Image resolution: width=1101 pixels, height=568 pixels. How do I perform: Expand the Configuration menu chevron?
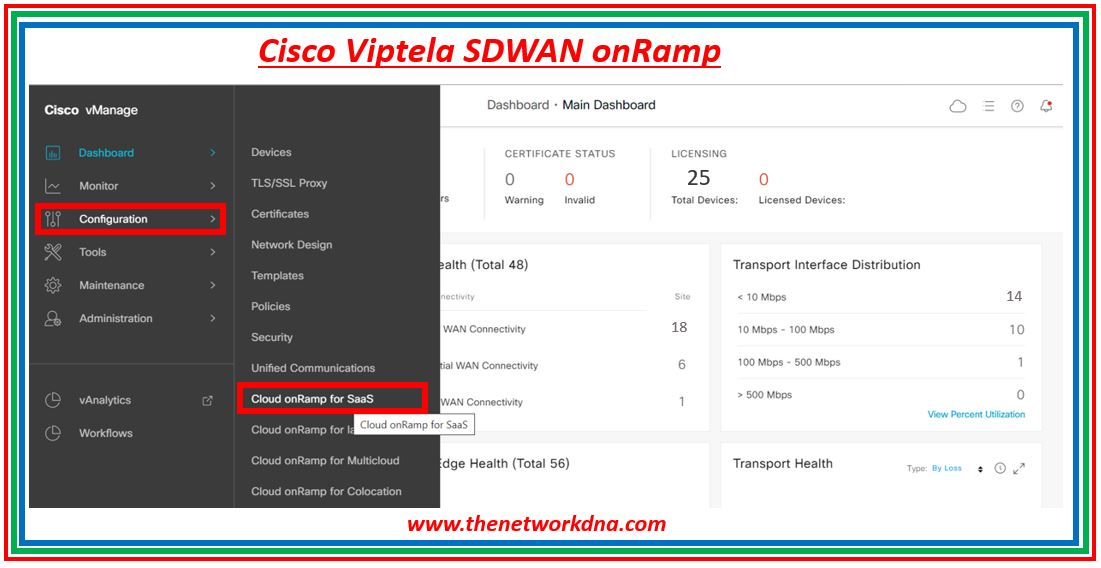[212, 219]
